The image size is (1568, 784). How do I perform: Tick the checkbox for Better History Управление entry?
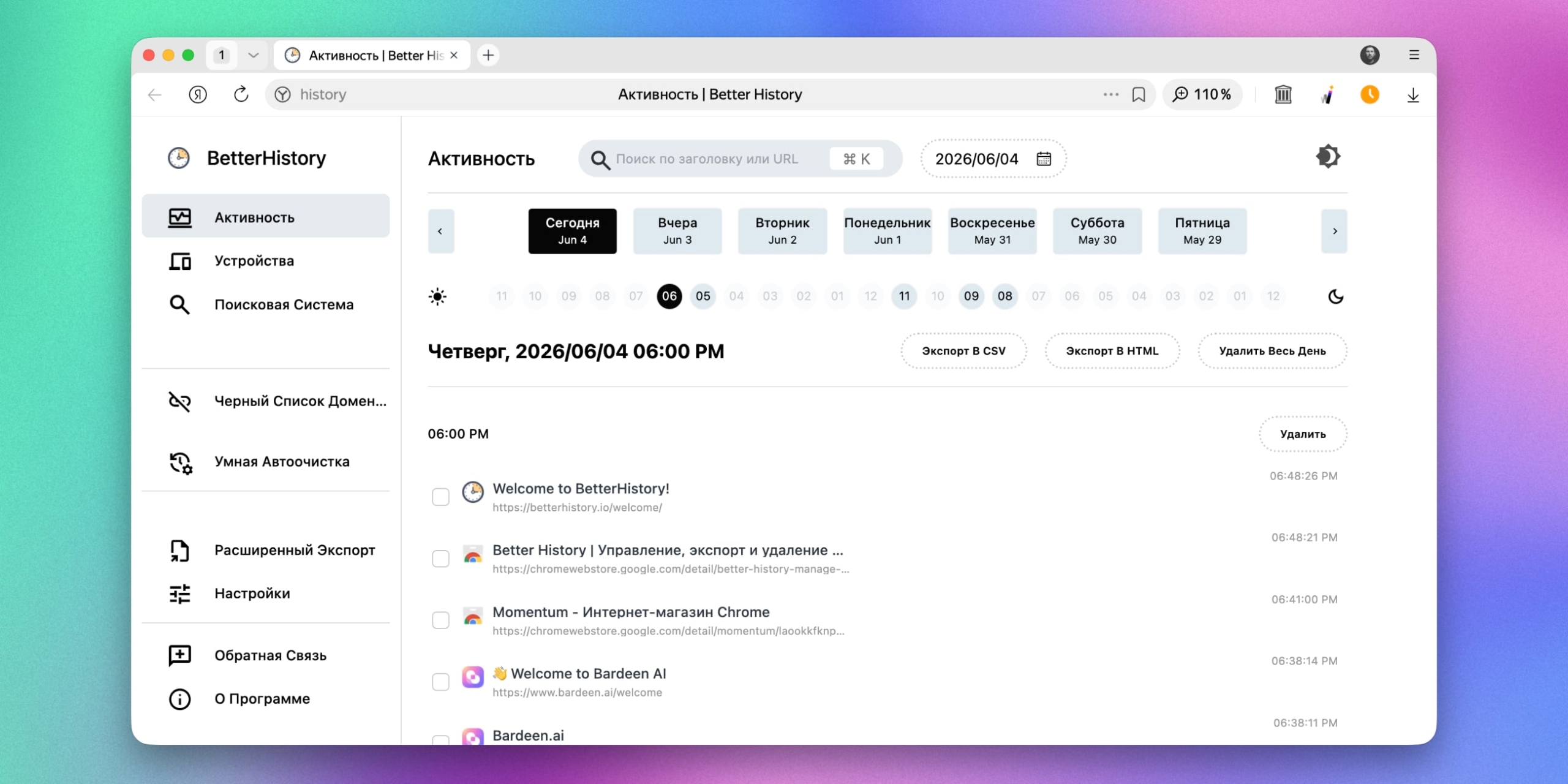[x=440, y=559]
